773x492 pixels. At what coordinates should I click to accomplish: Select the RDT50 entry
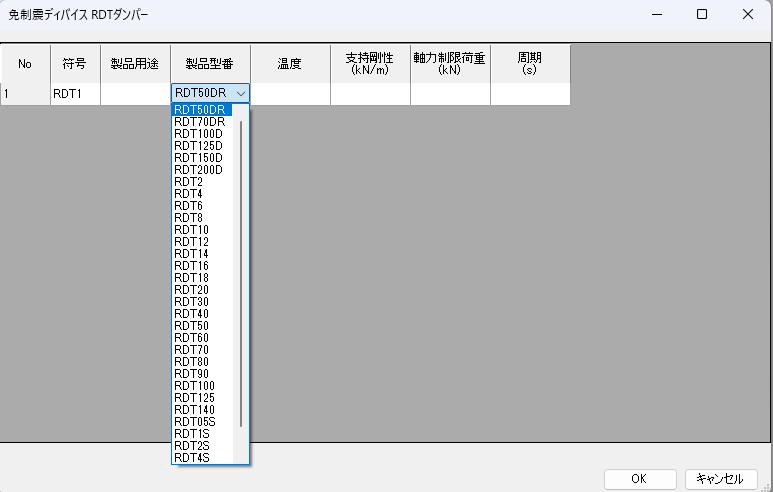[x=202, y=326]
